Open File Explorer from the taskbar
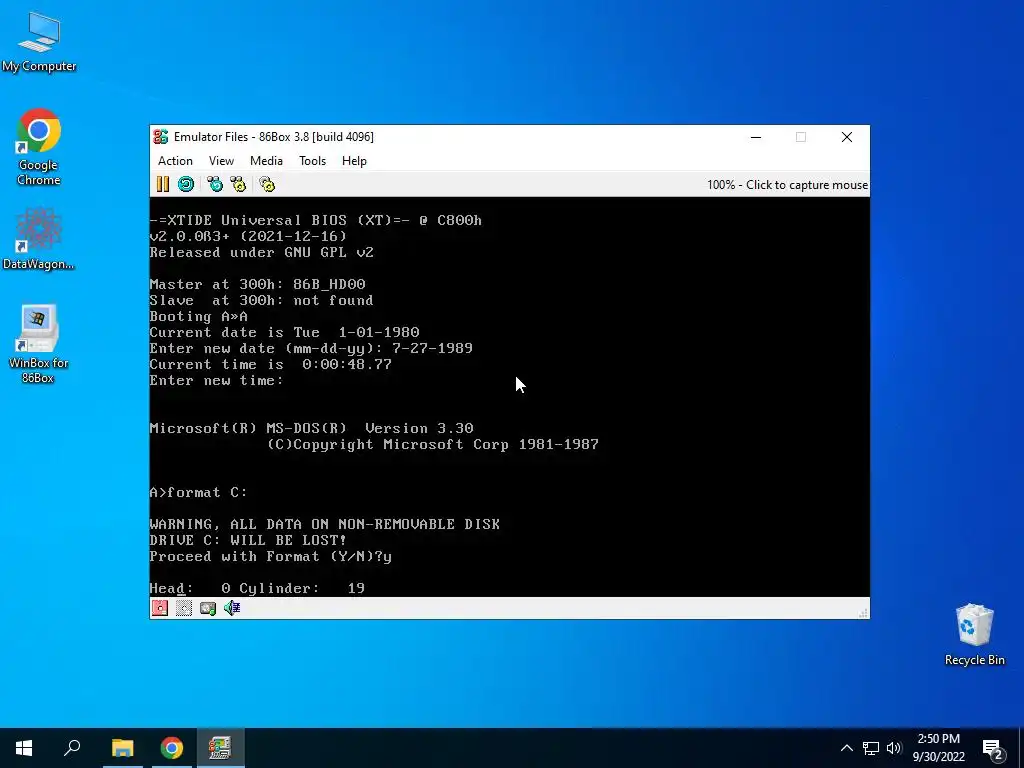Viewport: 1024px width, 768px height. pyautogui.click(x=122, y=748)
